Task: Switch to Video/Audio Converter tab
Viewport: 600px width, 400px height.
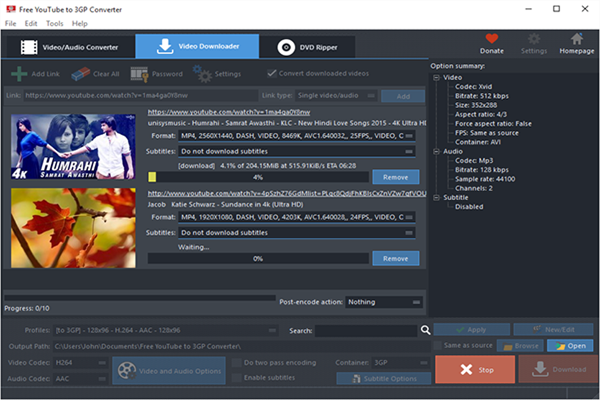Action: pos(70,47)
